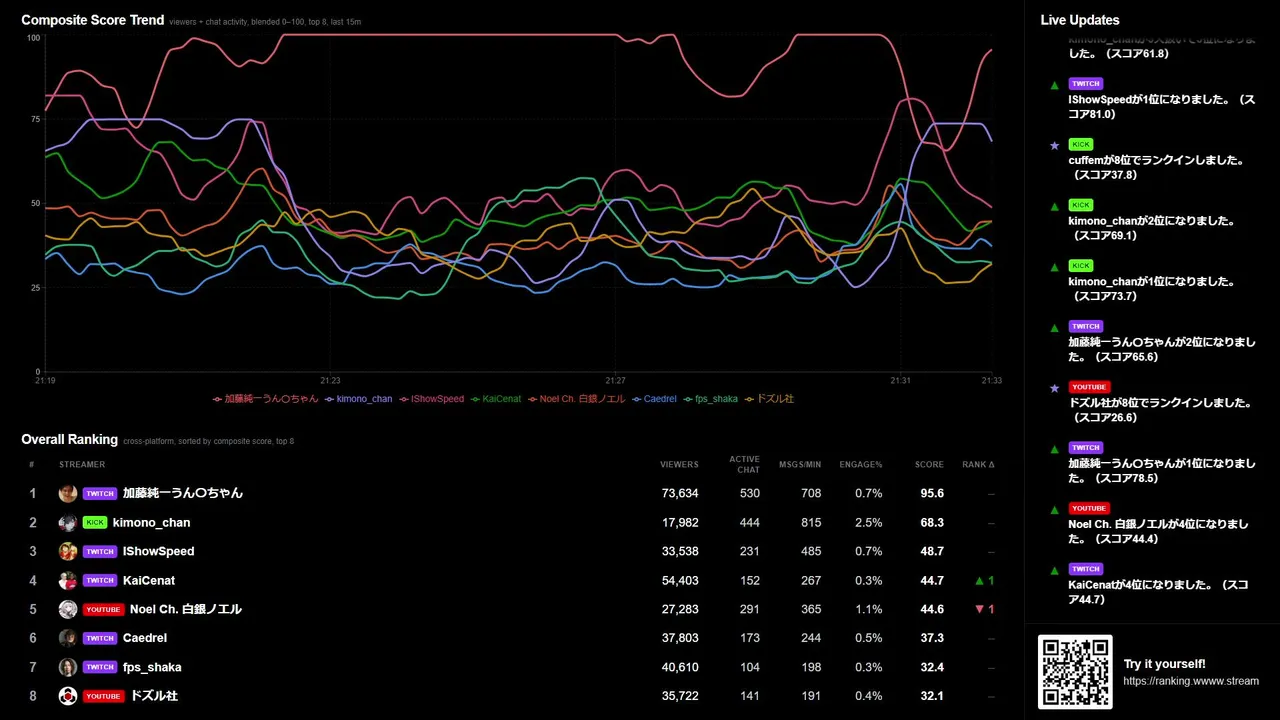1280x720 pixels.
Task: Click the VIEWERS column header
Action: [x=679, y=465]
